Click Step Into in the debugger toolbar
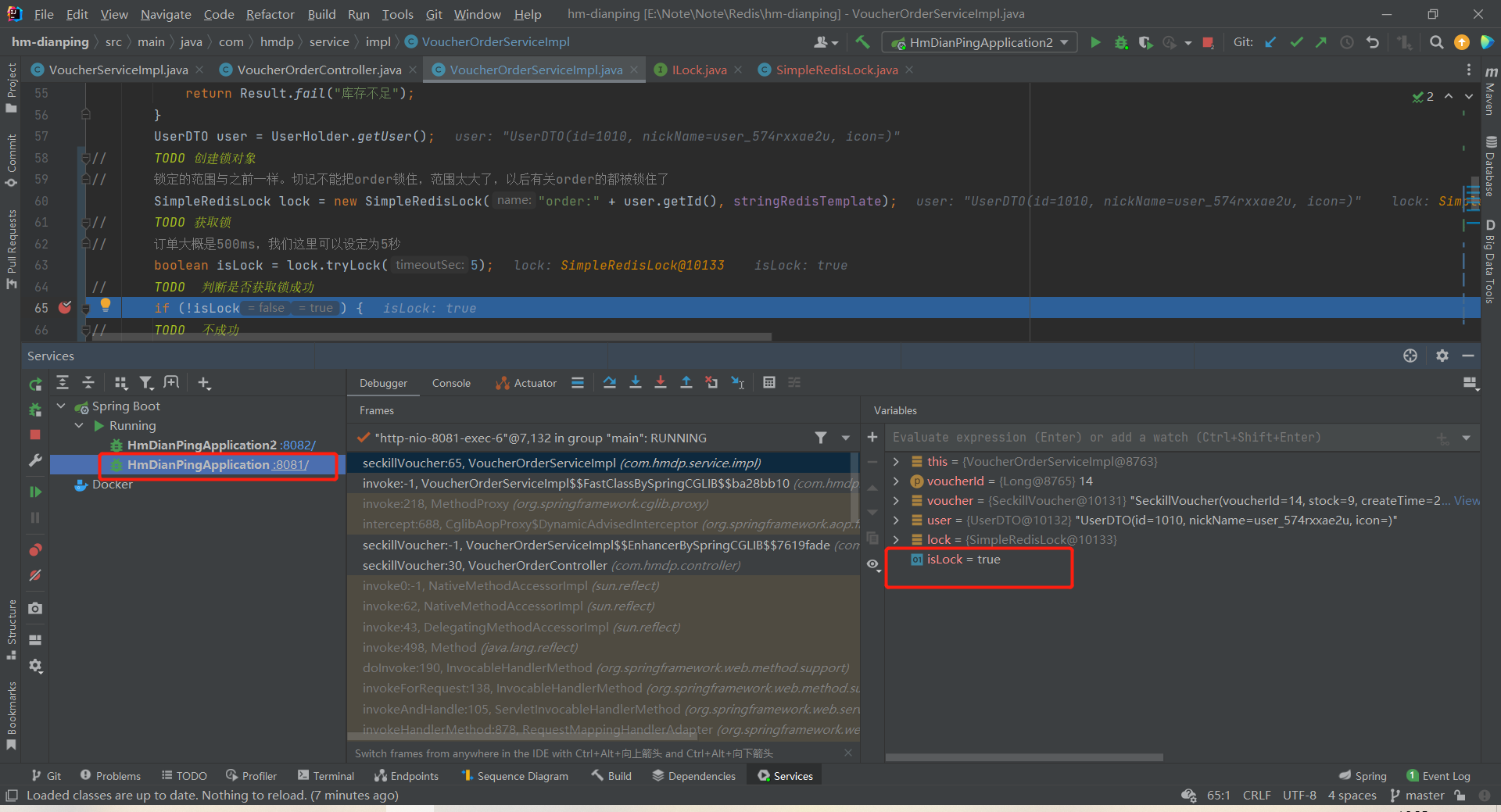This screenshot has width=1501, height=812. 636,382
